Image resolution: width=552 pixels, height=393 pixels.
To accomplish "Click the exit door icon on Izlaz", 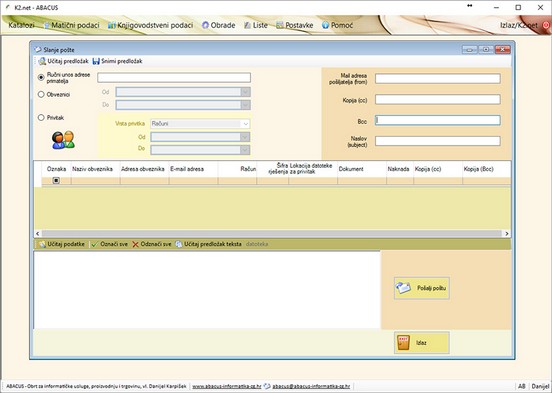I will 403,342.
